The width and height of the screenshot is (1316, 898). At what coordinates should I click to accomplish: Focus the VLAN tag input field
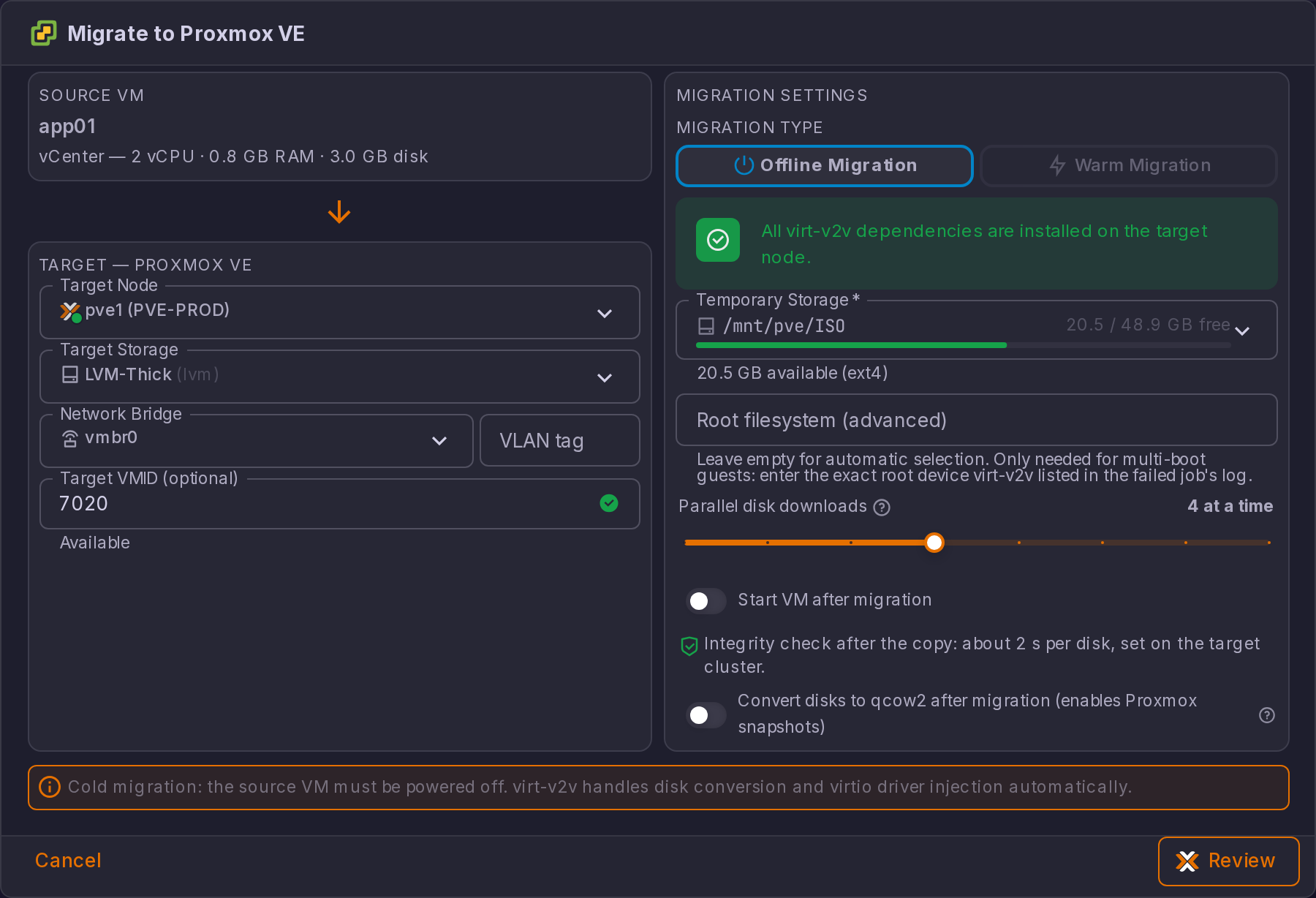pos(560,441)
